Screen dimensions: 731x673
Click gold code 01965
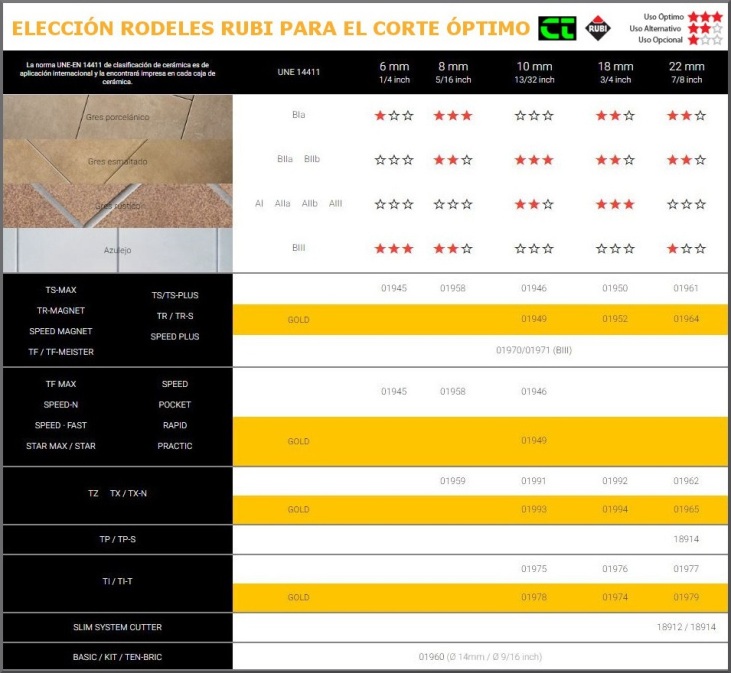[686, 509]
